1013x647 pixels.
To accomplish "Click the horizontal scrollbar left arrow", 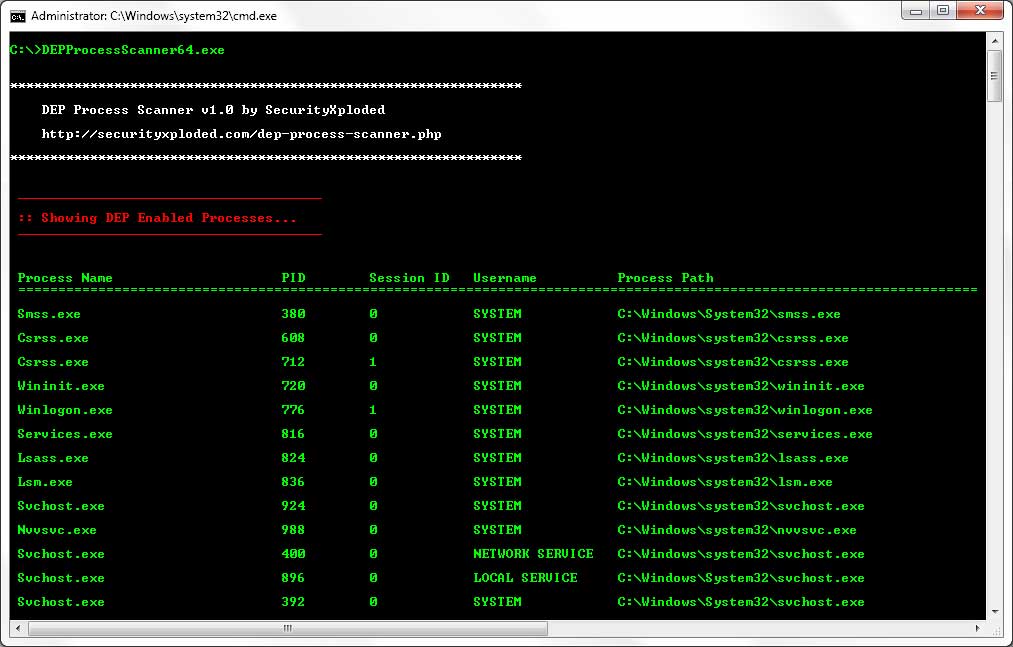I will tap(17, 629).
